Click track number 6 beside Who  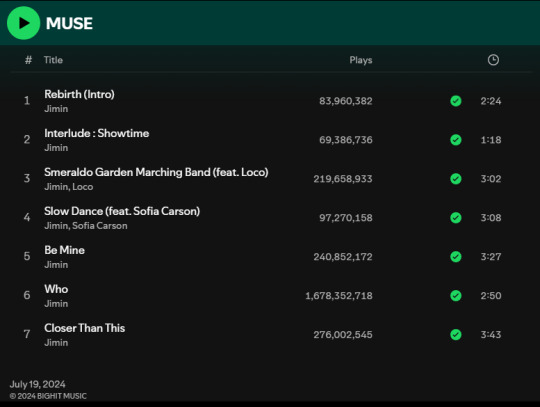click(27, 295)
